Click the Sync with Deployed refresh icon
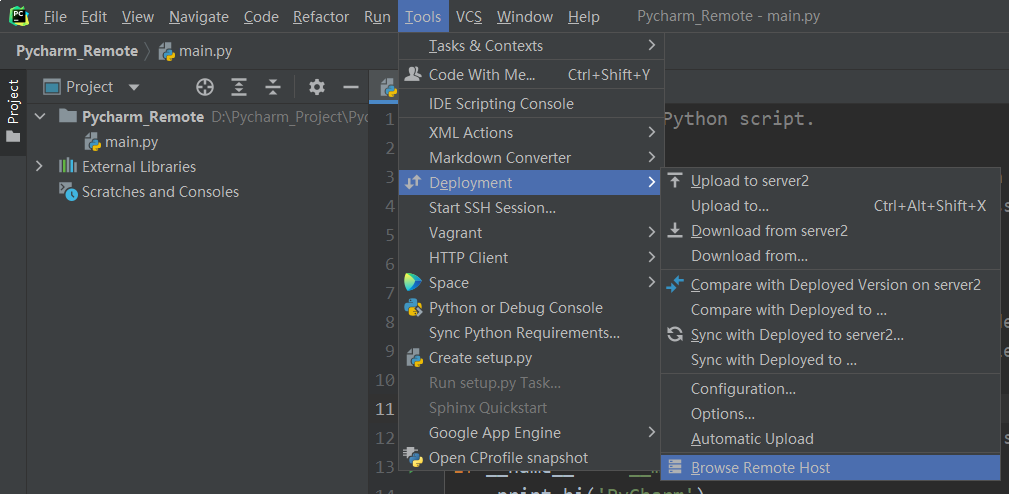Viewport: 1009px width, 494px height. 674,334
